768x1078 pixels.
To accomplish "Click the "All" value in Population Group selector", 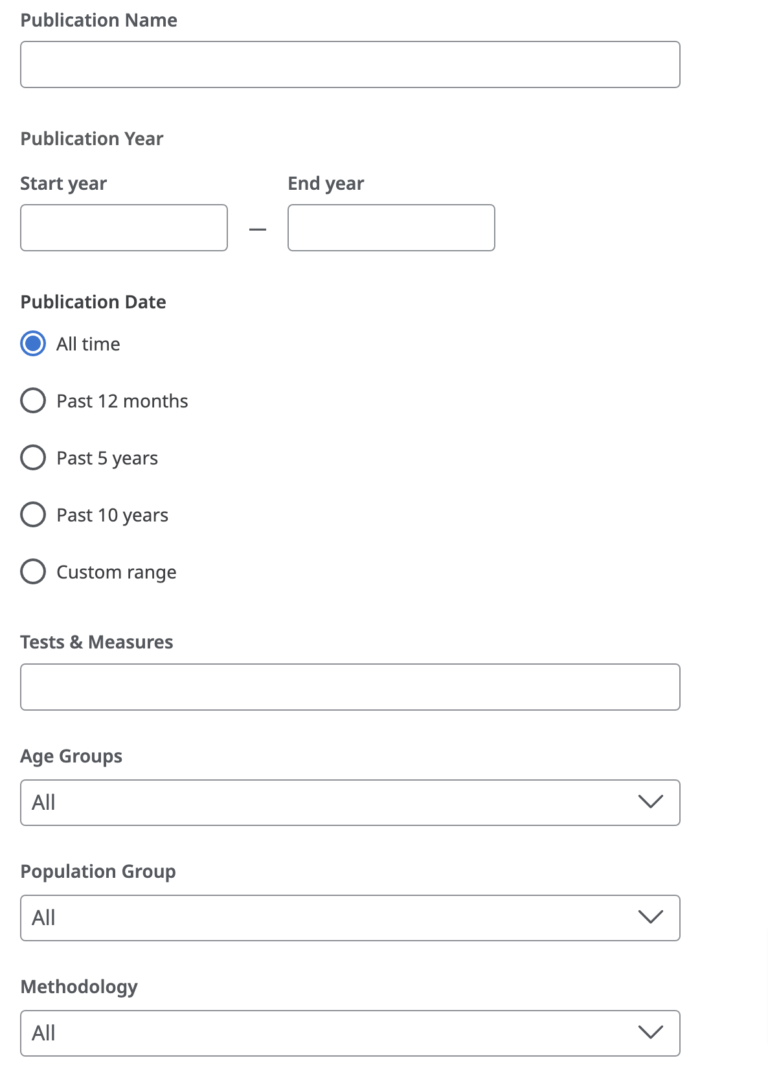I will [44, 917].
